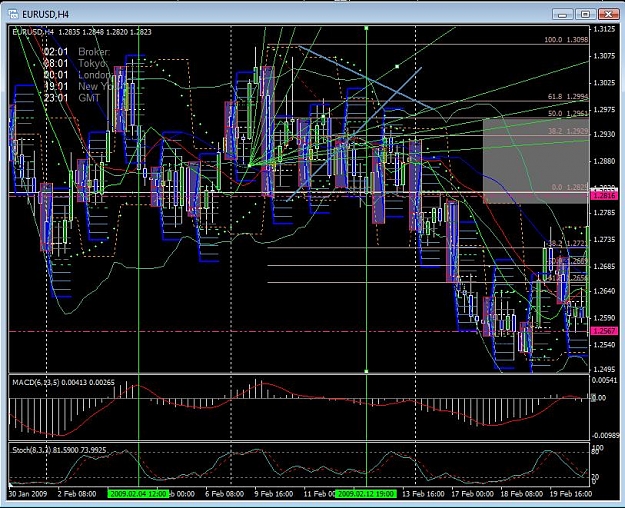Click the 2 Feb 08:00 time axis label

click(x=77, y=494)
